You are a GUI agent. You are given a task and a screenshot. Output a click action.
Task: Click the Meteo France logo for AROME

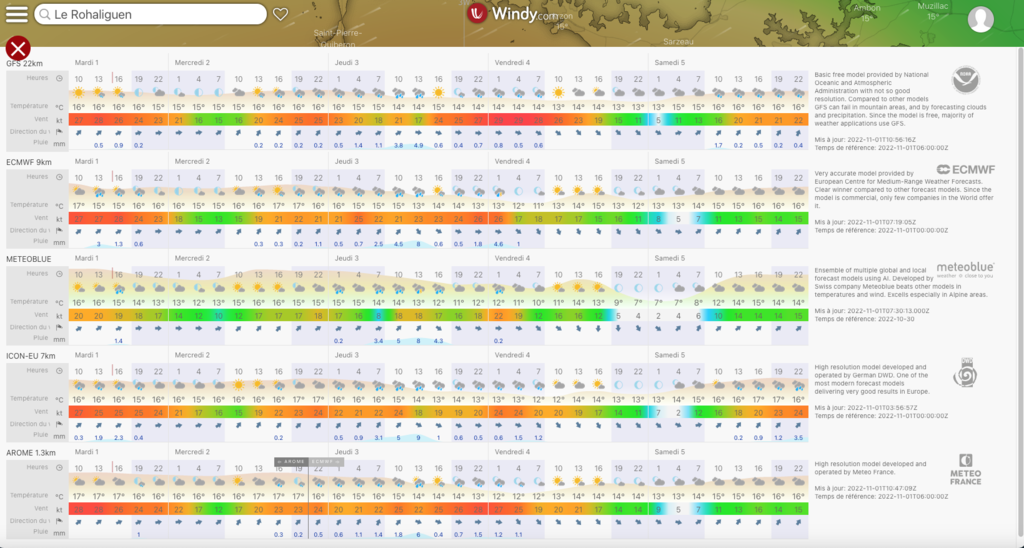point(965,470)
